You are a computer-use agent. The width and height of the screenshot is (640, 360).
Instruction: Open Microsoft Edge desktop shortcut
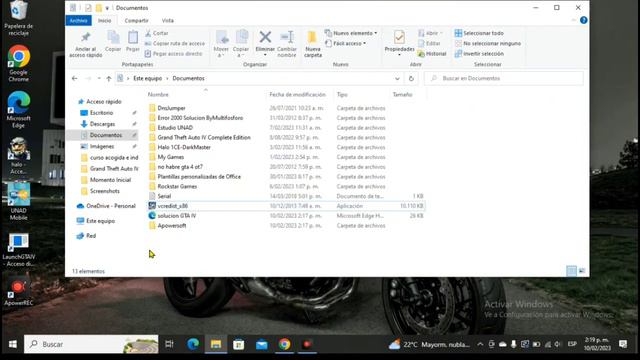[18, 109]
